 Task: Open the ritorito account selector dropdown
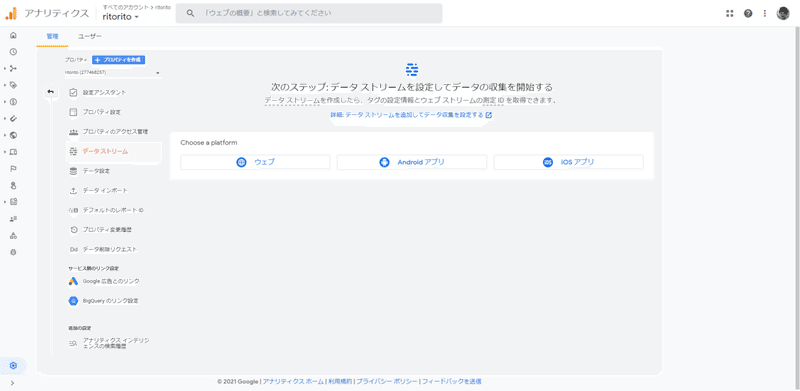[120, 17]
